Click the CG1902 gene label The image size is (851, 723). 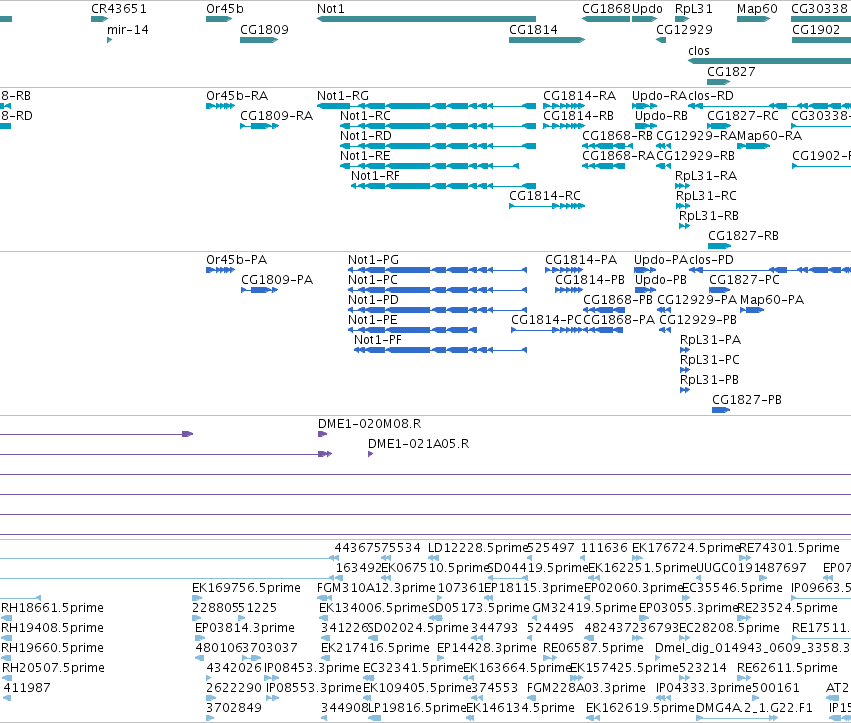816,29
